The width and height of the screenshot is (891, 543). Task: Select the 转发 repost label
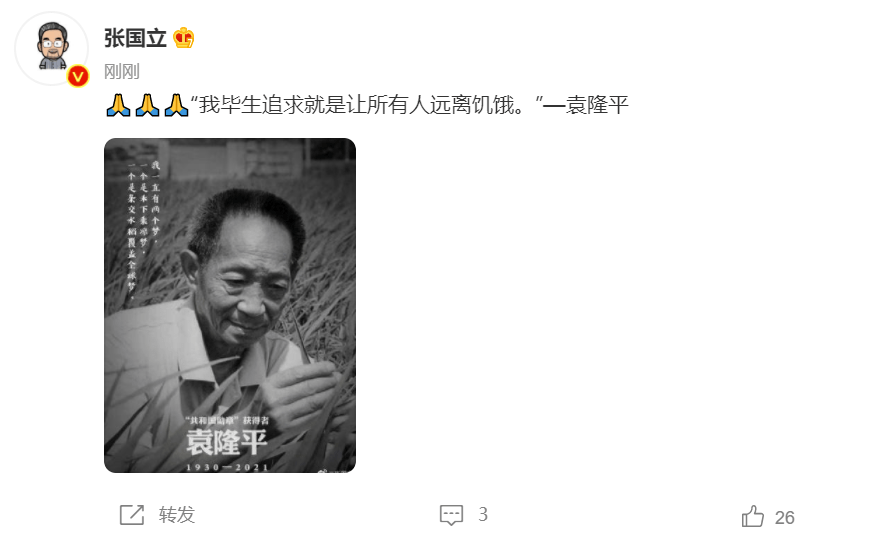click(x=177, y=515)
